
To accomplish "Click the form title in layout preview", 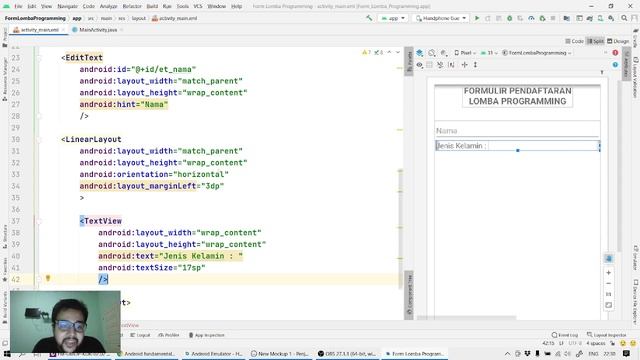I will pos(518,96).
